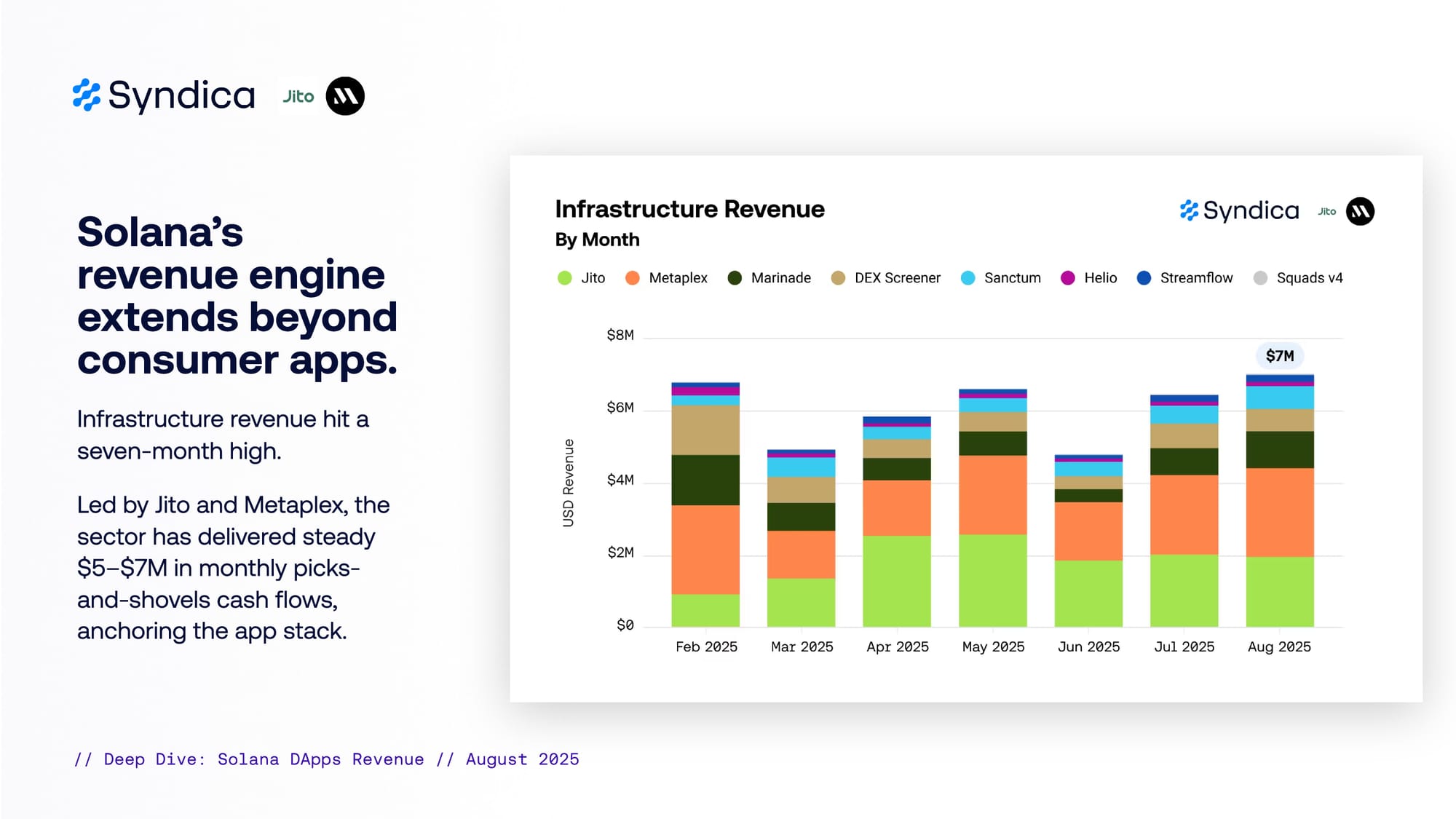
Task: Select the magenta Helio legend dot
Action: (x=1068, y=278)
